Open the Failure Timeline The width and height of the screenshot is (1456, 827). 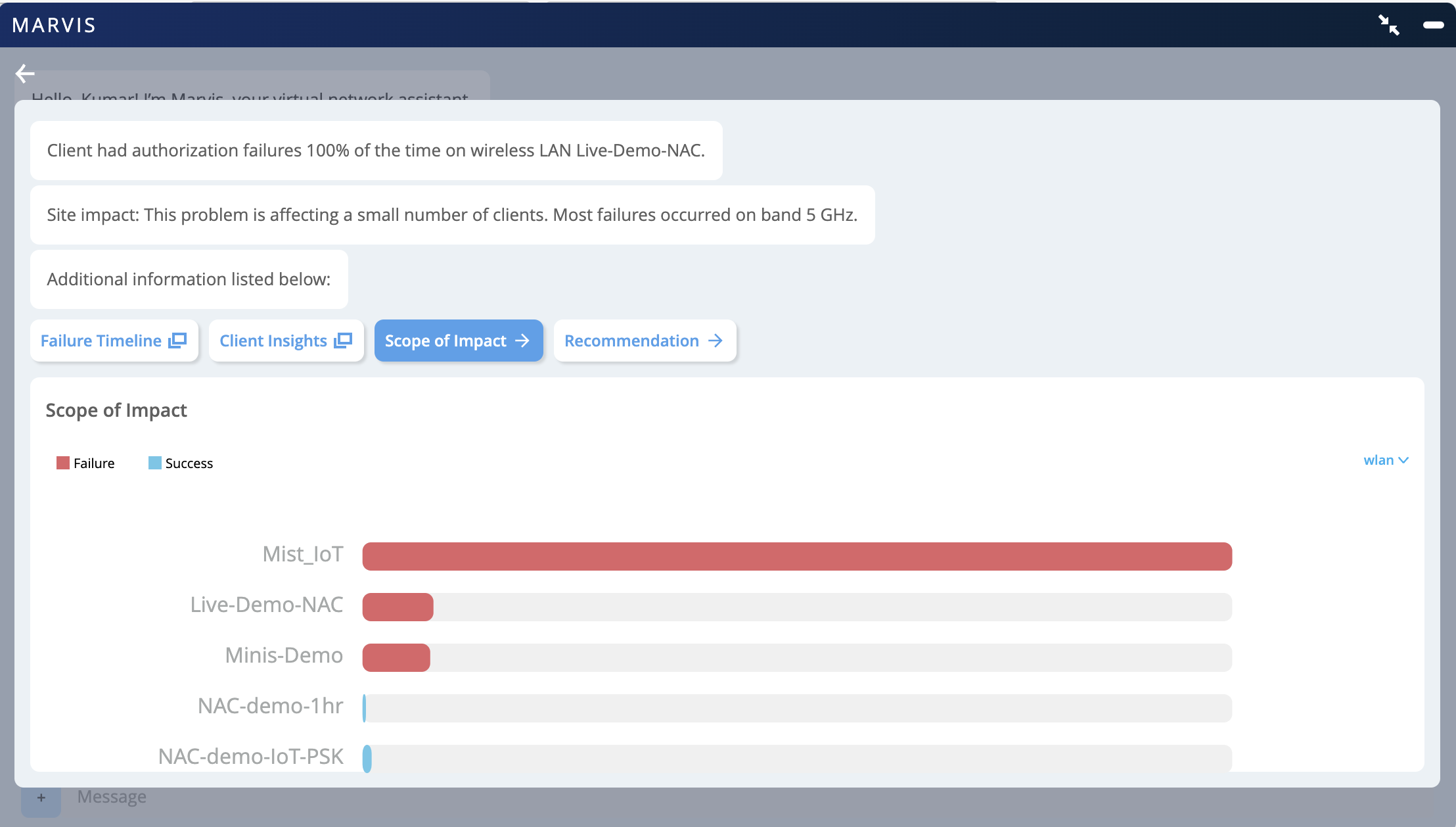pyautogui.click(x=101, y=341)
